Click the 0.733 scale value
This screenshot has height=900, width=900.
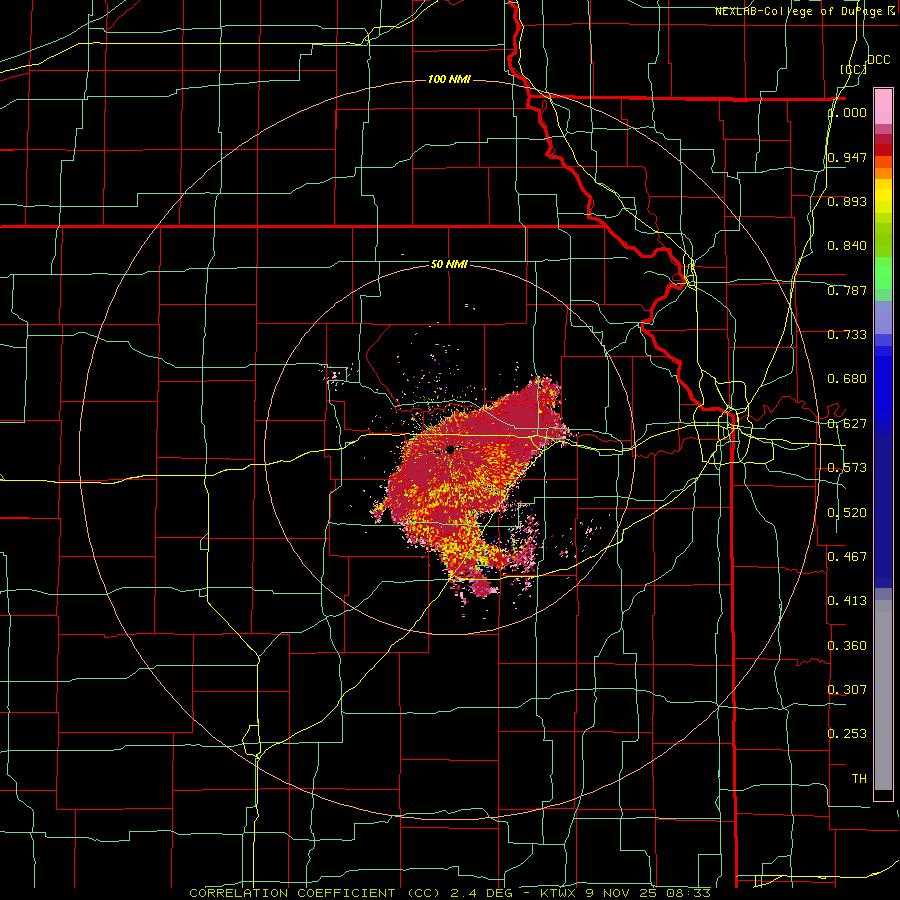pyautogui.click(x=847, y=335)
